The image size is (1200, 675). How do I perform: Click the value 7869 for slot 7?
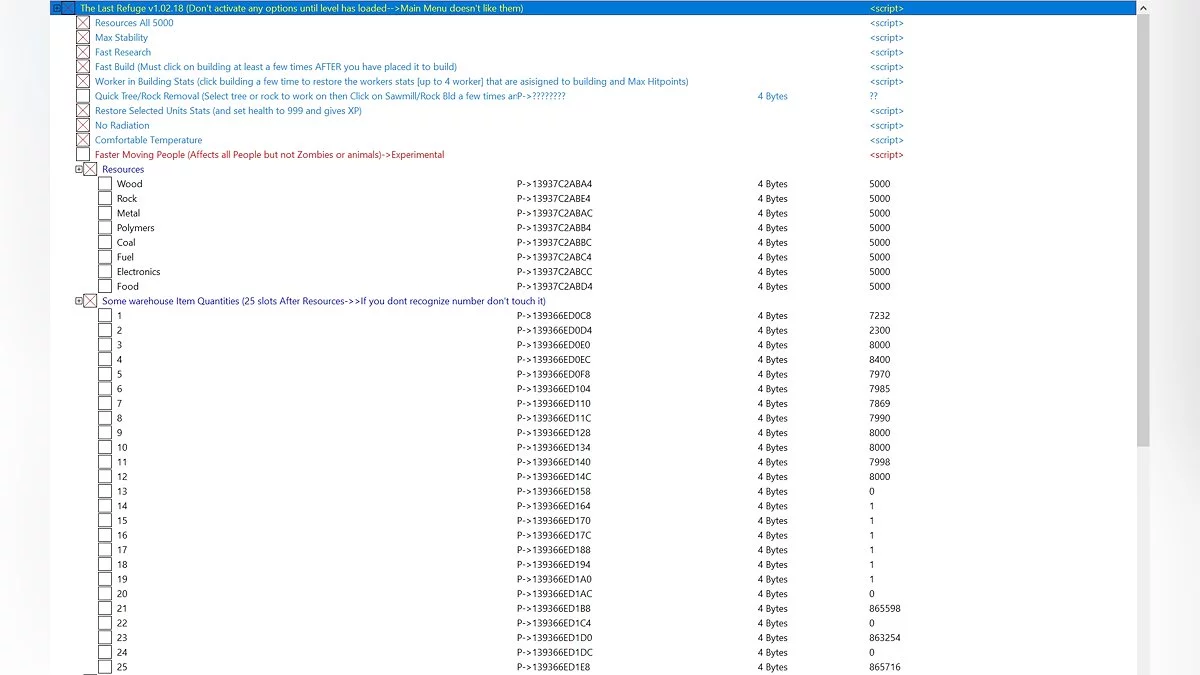point(880,404)
